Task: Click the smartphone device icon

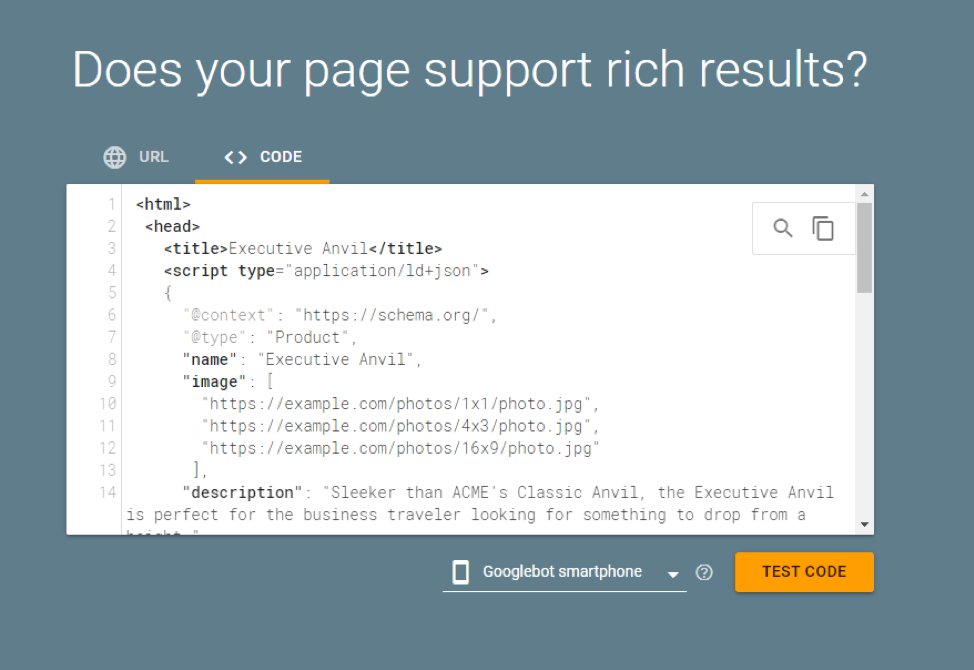Action: click(461, 572)
